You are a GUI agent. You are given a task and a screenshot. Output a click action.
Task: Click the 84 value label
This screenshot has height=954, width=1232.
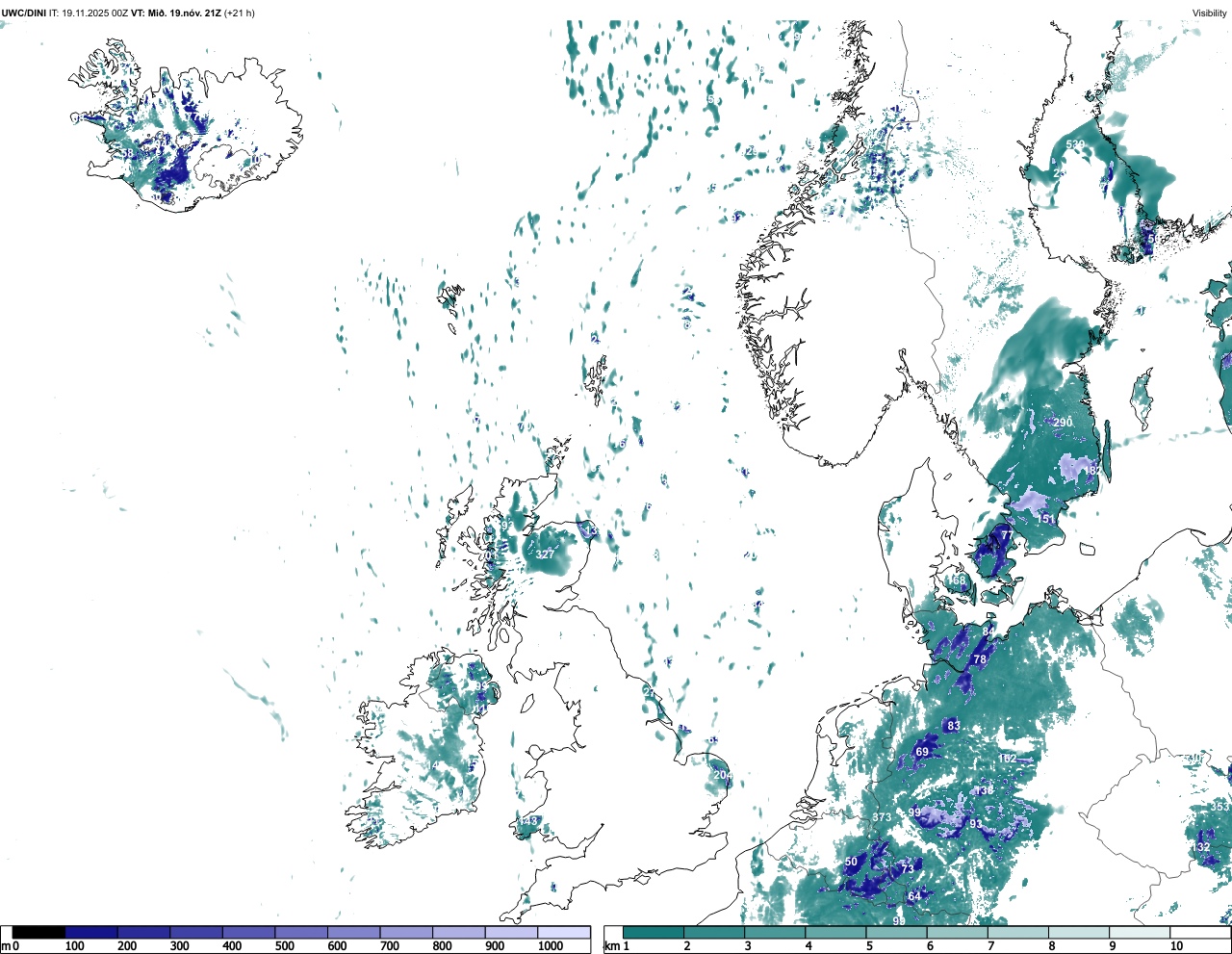(988, 632)
